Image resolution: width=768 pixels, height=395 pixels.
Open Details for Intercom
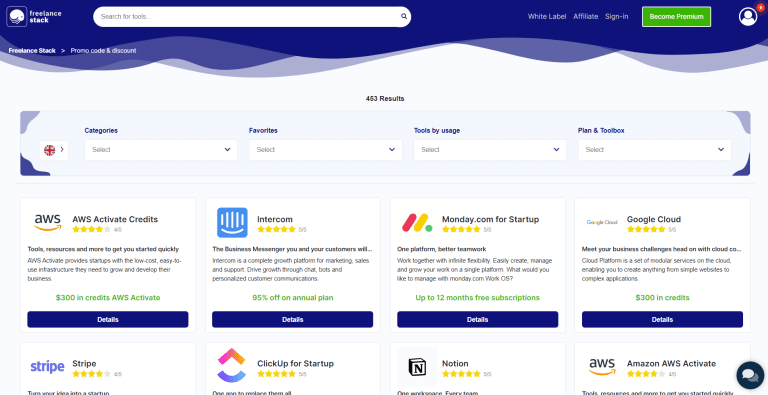pos(292,320)
